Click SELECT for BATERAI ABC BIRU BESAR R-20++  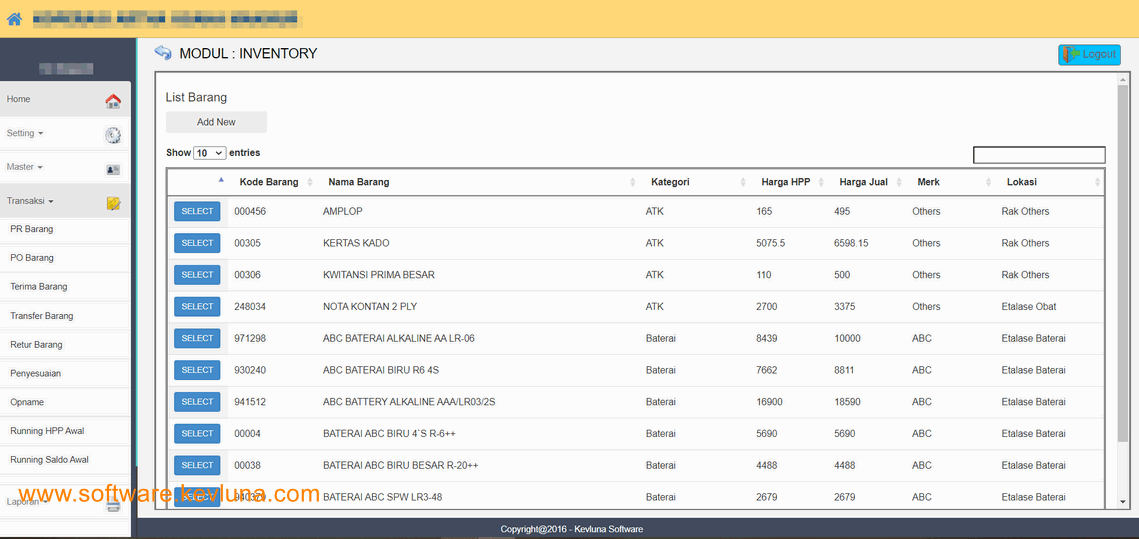(197, 465)
